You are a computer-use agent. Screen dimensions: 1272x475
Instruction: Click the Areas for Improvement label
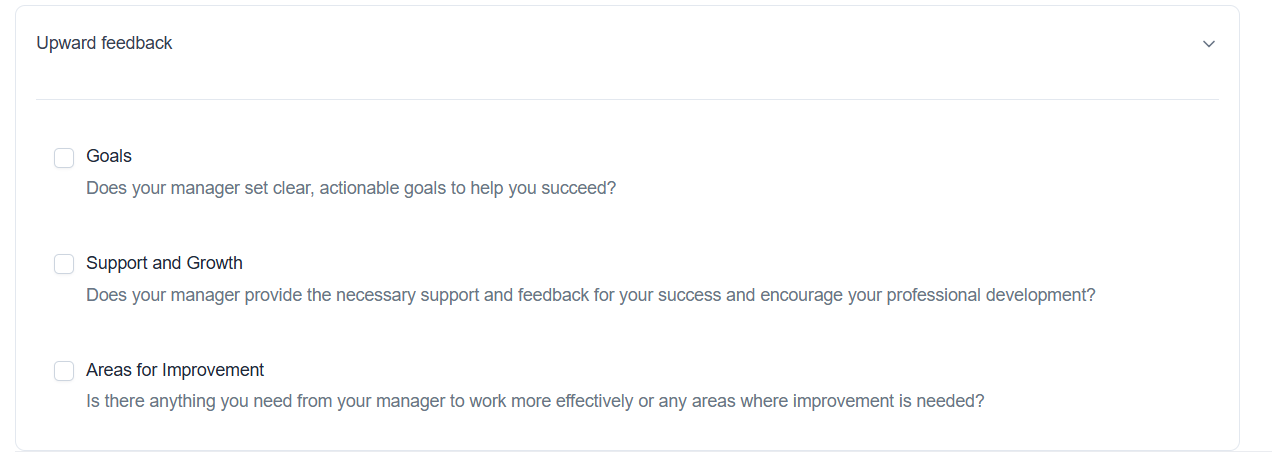pos(175,370)
